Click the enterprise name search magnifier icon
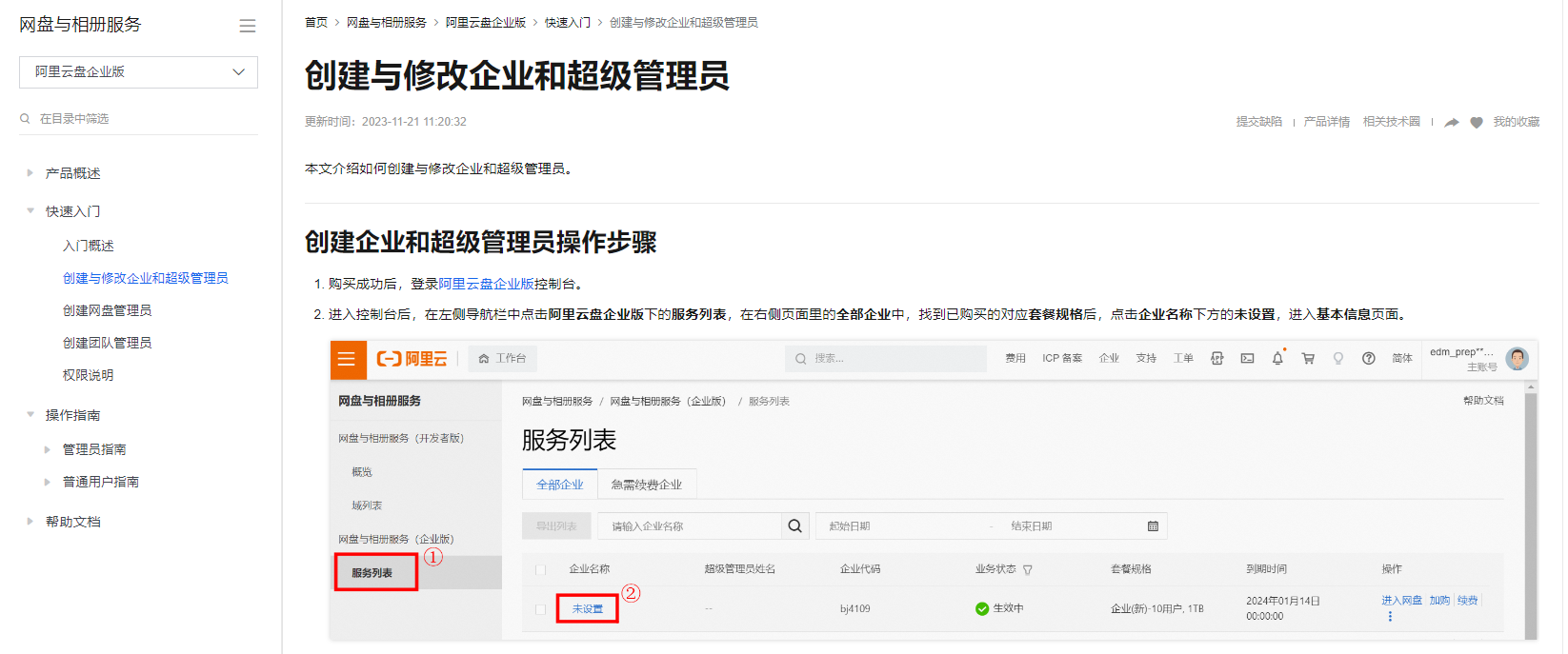Screen dimensions: 1568x654 (795, 526)
